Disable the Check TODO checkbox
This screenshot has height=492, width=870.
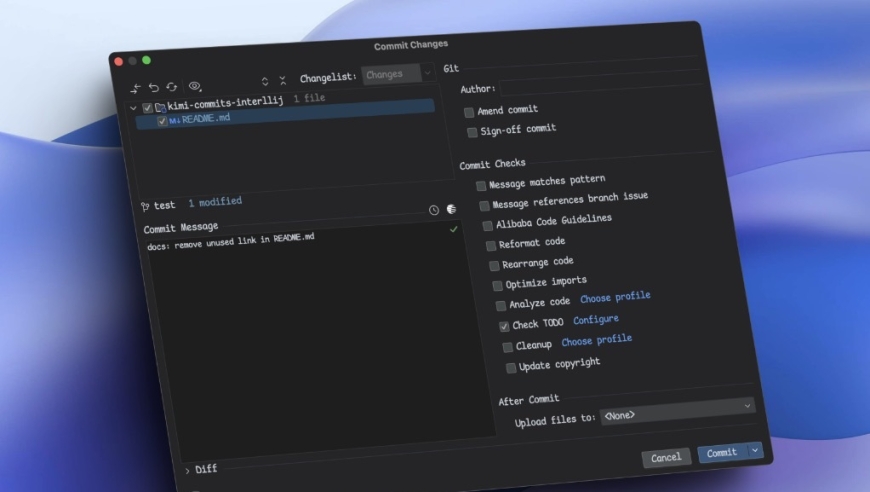pos(504,326)
